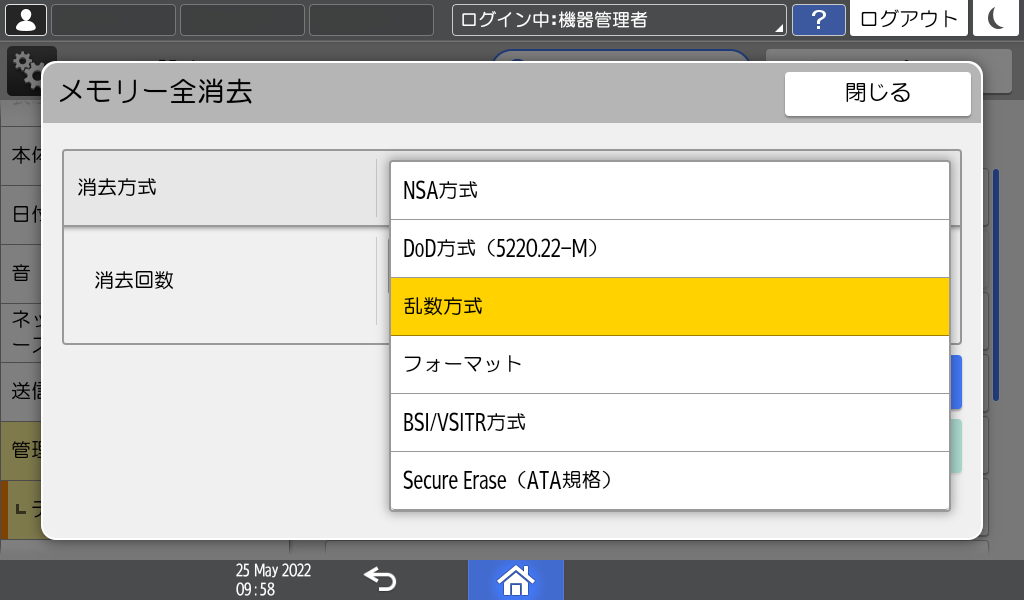Click the ログアウト button
The width and height of the screenshot is (1024, 600).
(x=908, y=19)
